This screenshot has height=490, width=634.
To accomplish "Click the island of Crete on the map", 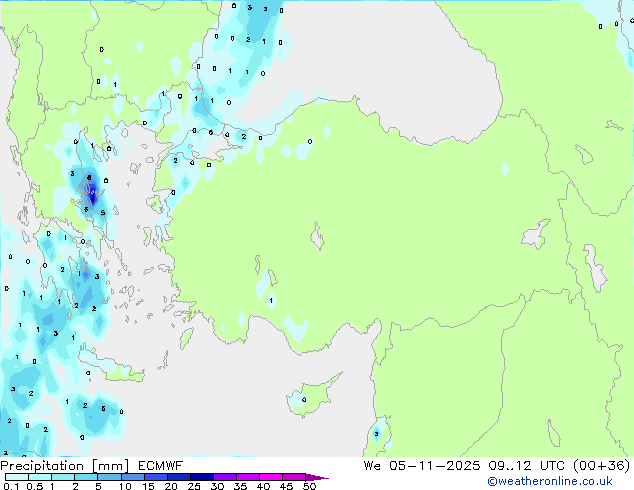I will [x=111, y=366].
